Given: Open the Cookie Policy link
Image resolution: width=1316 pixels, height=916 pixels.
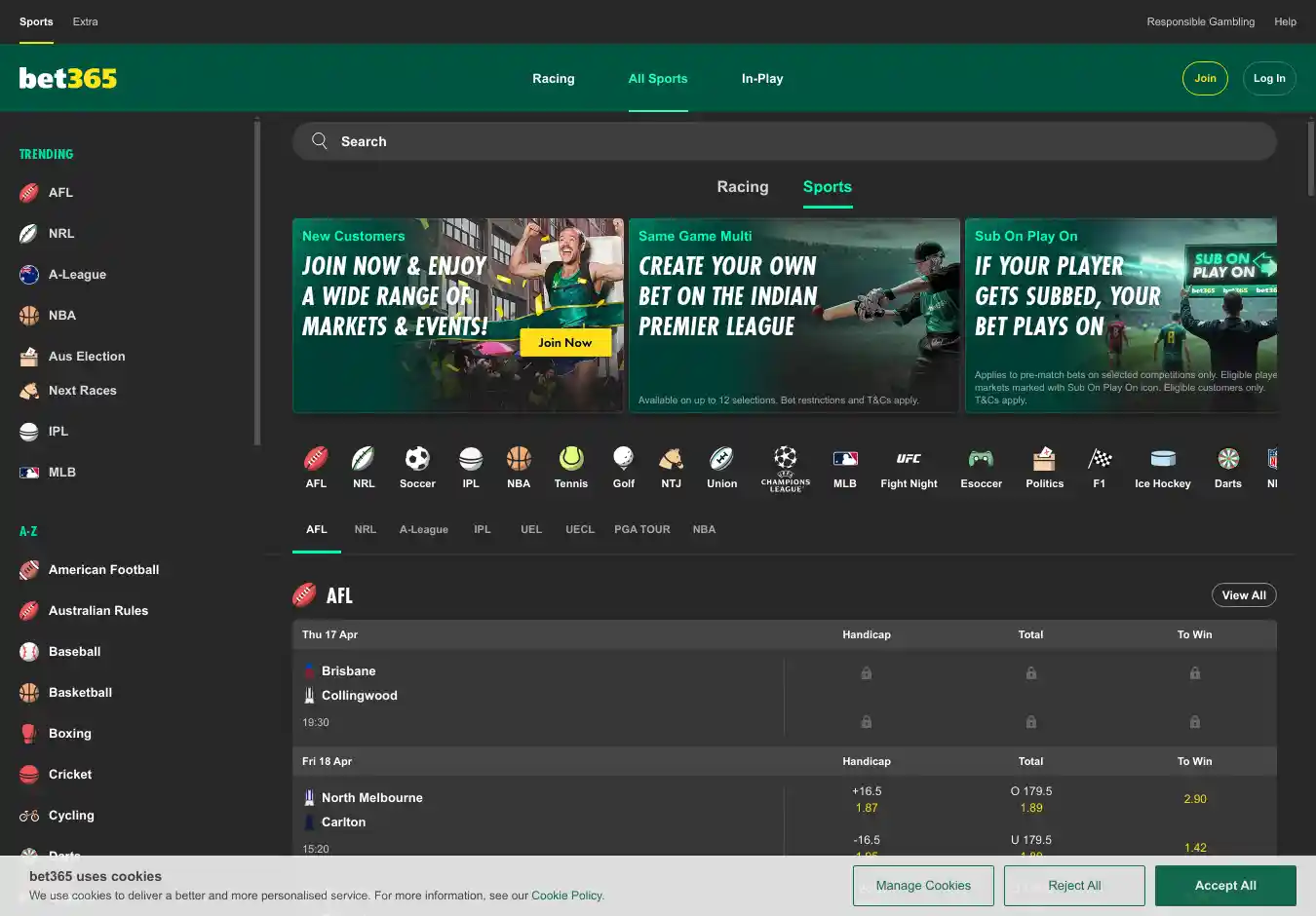Looking at the screenshot, I should coord(566,896).
